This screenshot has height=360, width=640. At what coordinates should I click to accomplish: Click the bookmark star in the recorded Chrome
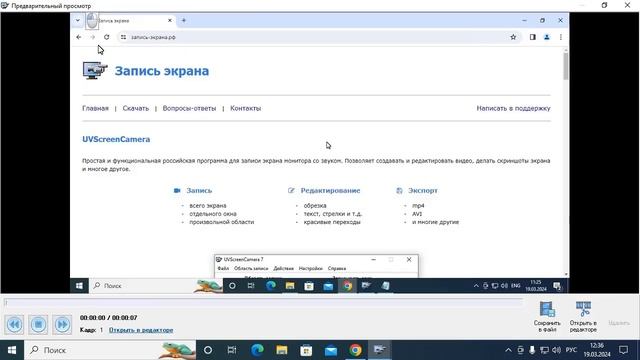(513, 37)
